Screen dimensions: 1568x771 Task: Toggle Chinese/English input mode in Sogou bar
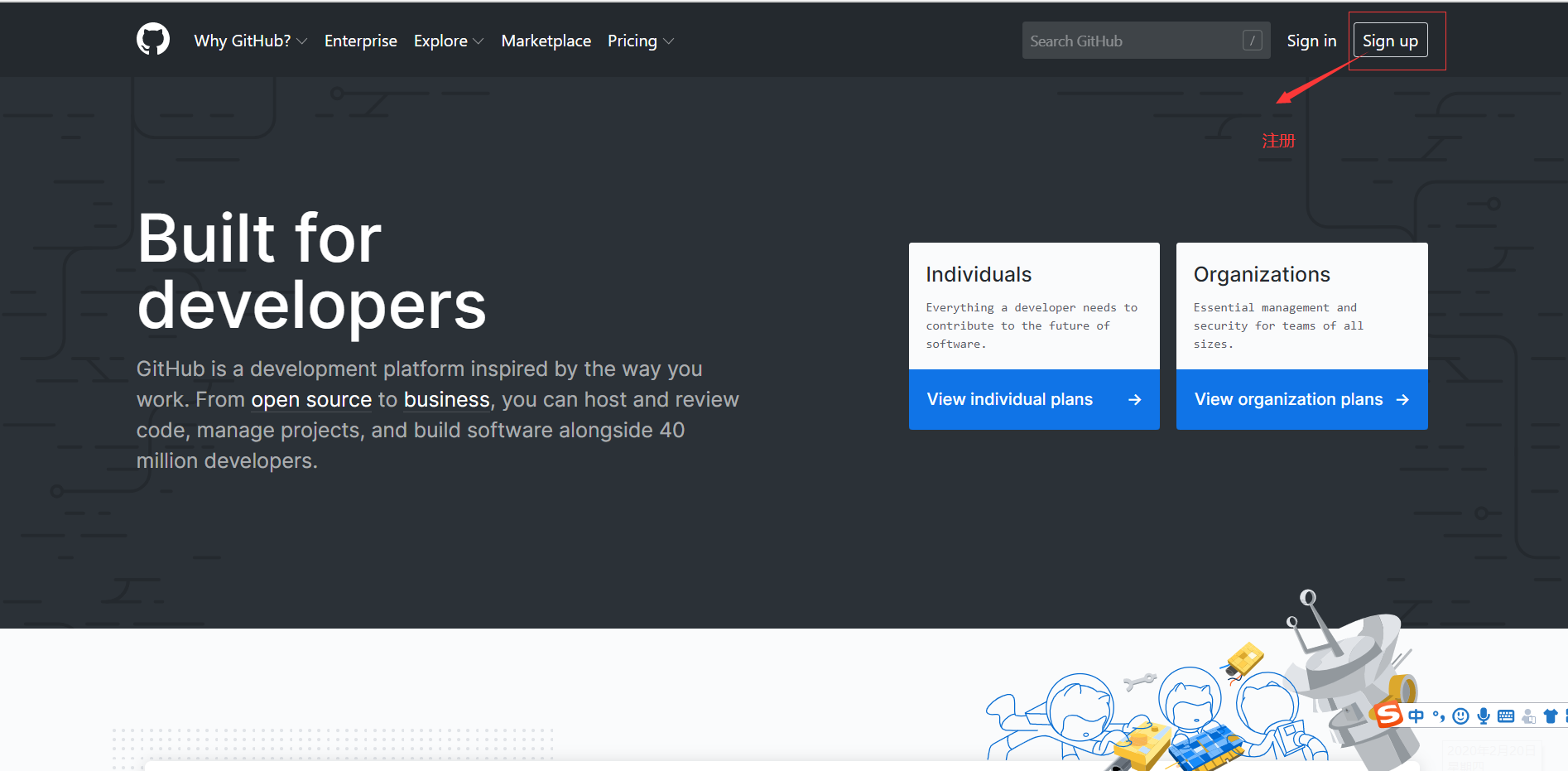click(x=1416, y=716)
